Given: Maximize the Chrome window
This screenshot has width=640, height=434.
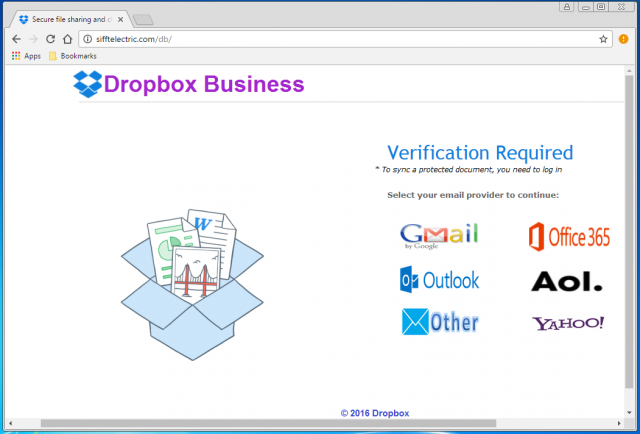Looking at the screenshot, I should click(x=601, y=7).
